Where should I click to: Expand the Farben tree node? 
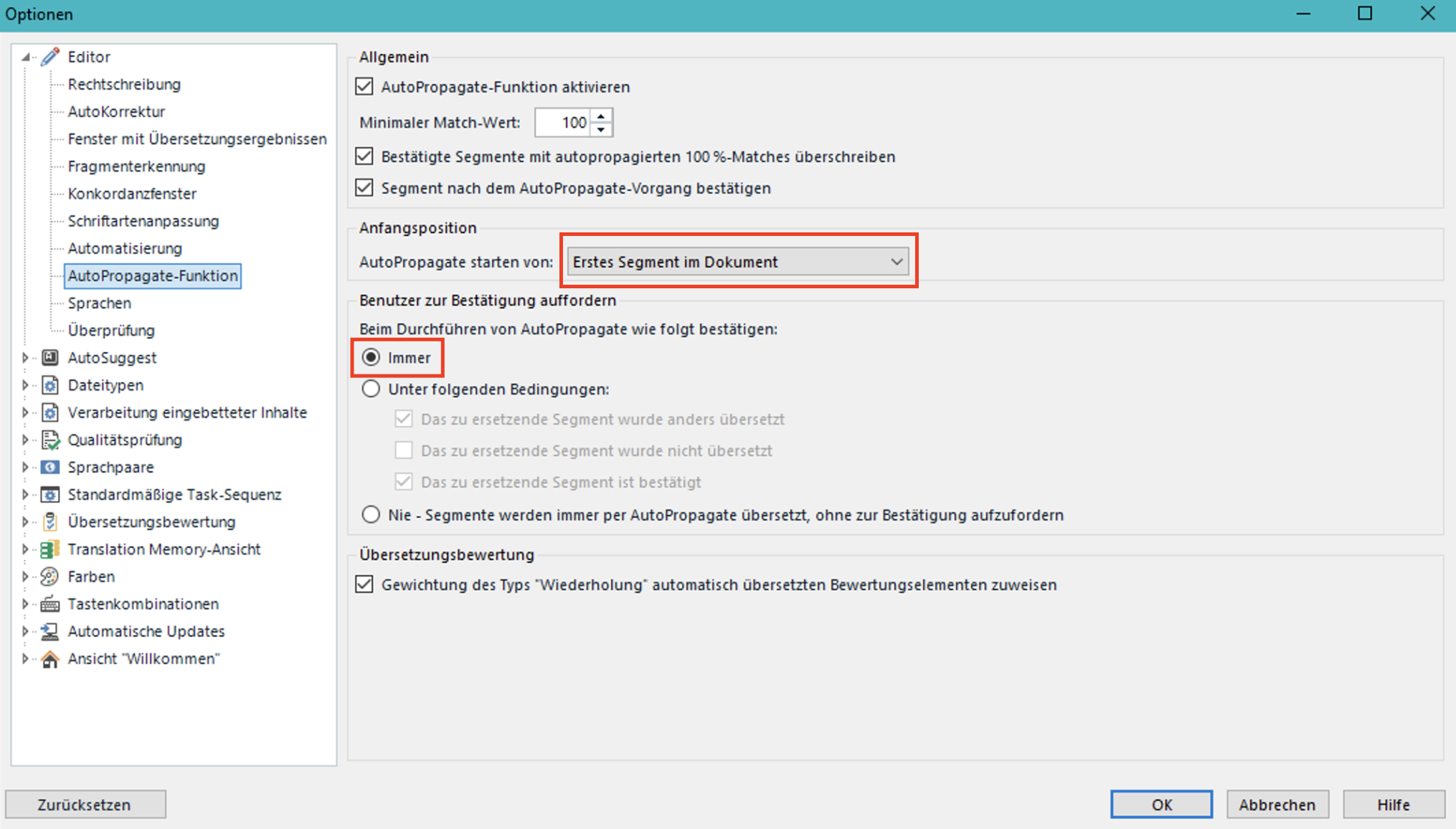(x=25, y=577)
